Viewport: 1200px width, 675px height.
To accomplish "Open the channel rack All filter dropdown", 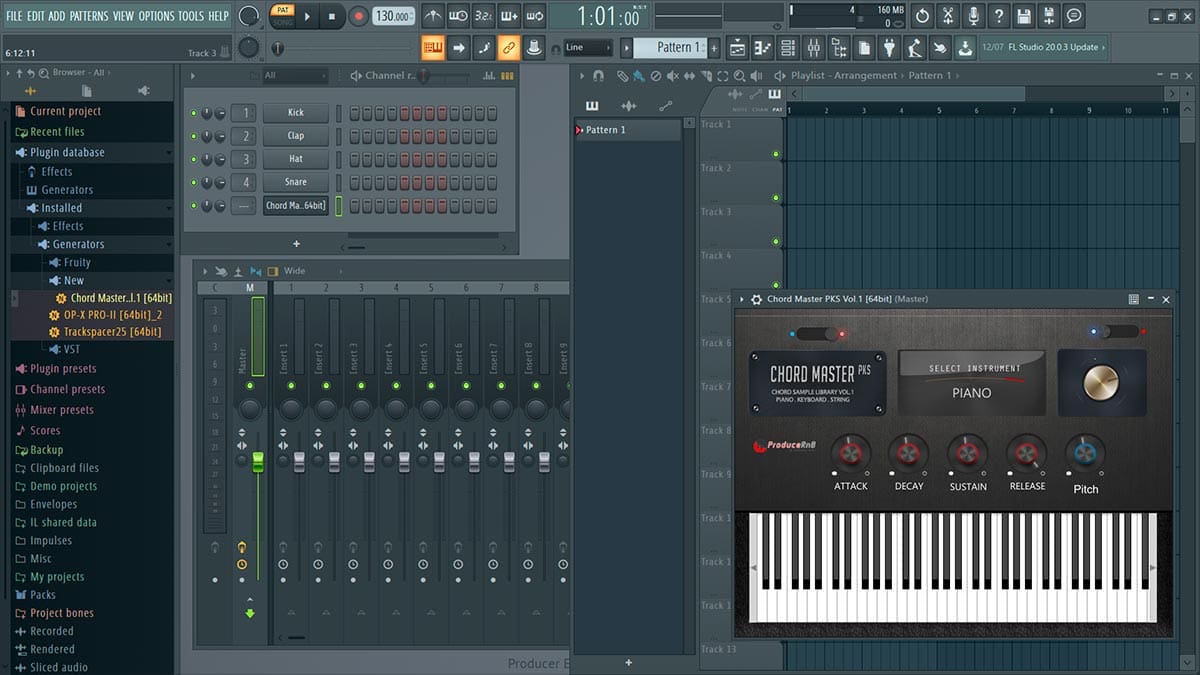I will 293,75.
